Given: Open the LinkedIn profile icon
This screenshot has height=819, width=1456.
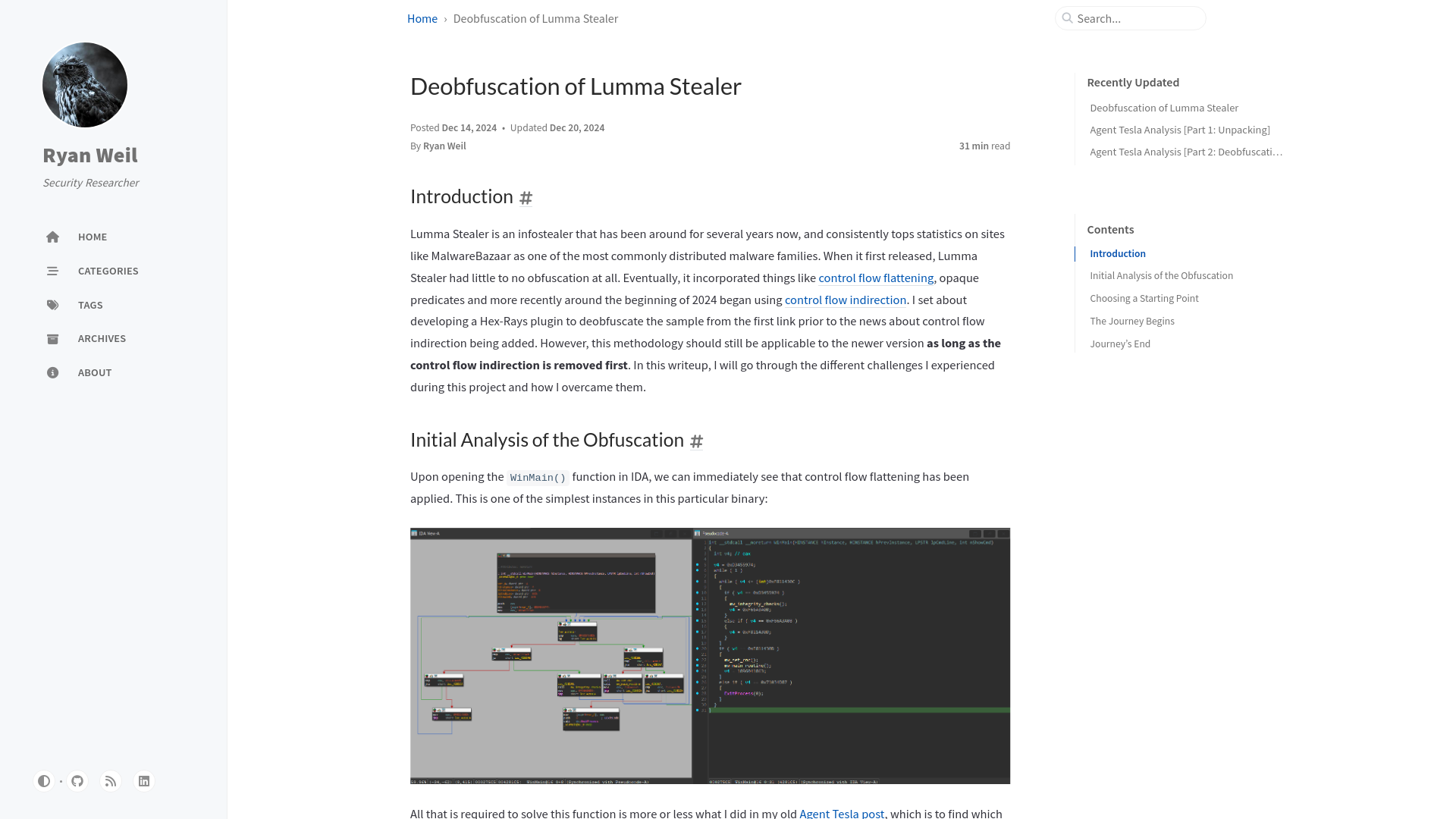Looking at the screenshot, I should point(144,781).
